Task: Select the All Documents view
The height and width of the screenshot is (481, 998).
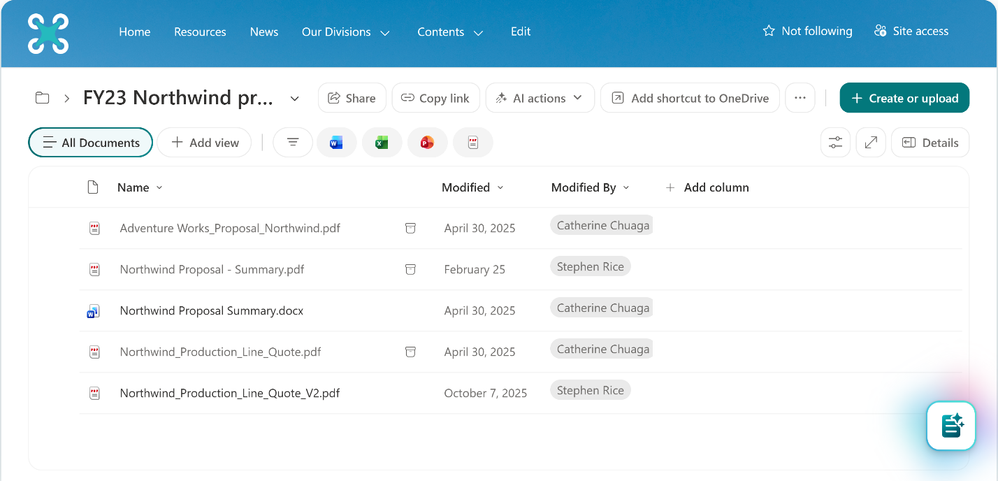Action: click(90, 143)
